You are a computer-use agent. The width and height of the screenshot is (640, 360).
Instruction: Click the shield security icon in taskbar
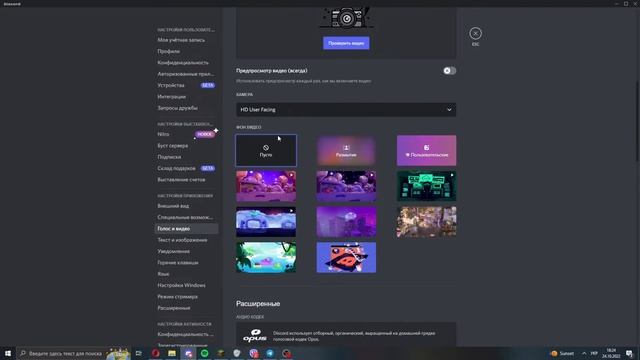coord(237,353)
